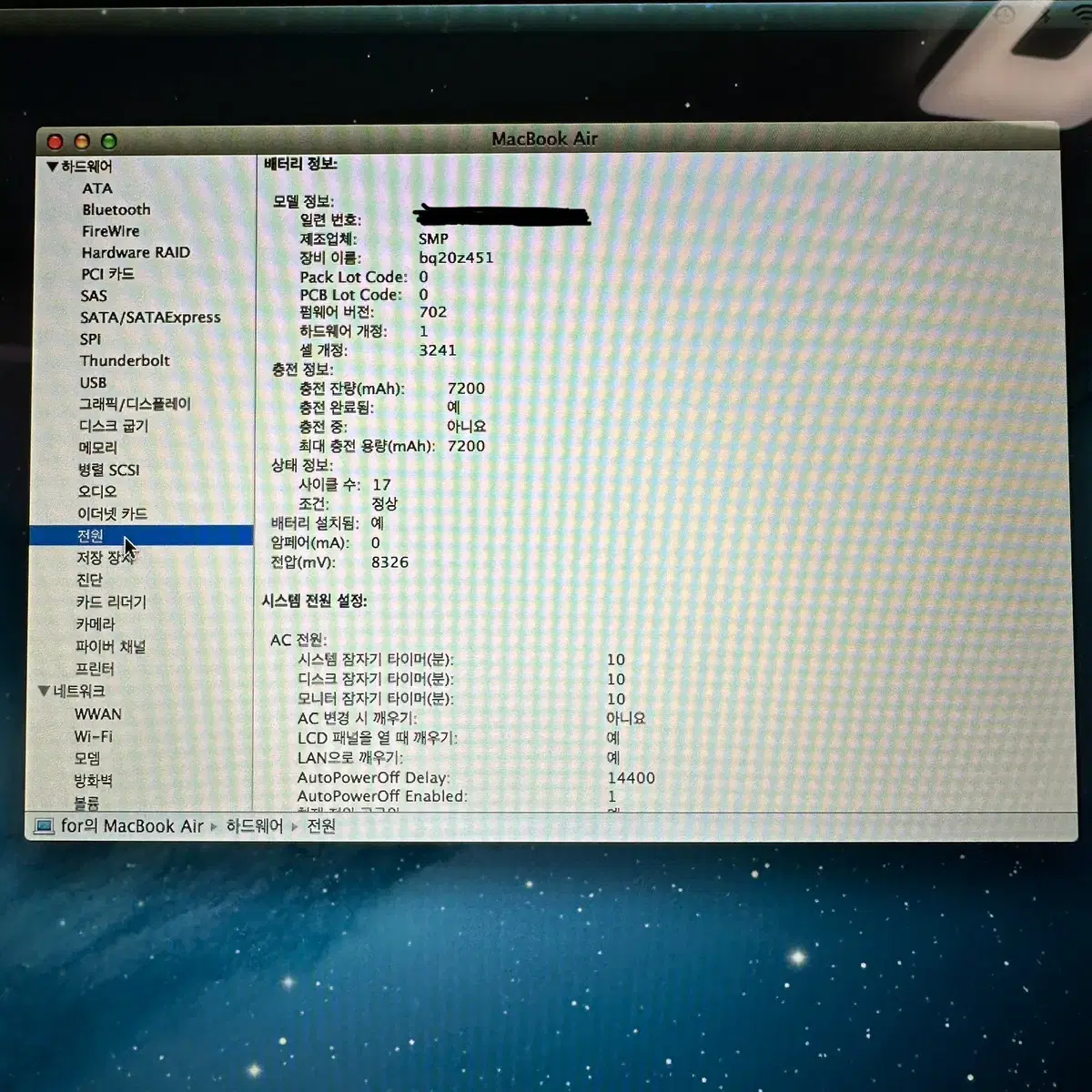
Task: Open the Bluetooth hardware entry
Action: [x=116, y=209]
